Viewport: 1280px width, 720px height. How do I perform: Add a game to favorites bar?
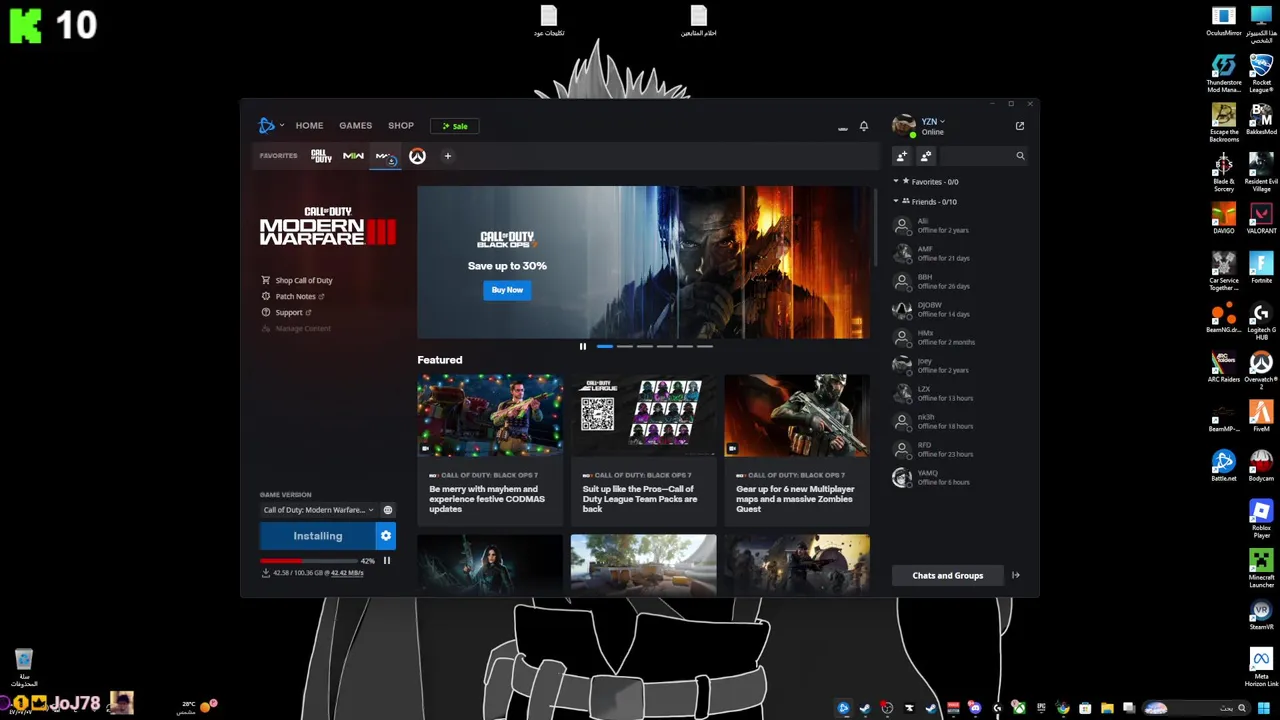point(447,156)
